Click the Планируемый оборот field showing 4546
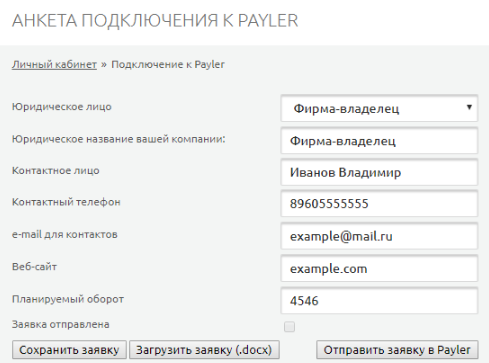Image resolution: width=489 pixels, height=363 pixels. pyautogui.click(x=379, y=301)
